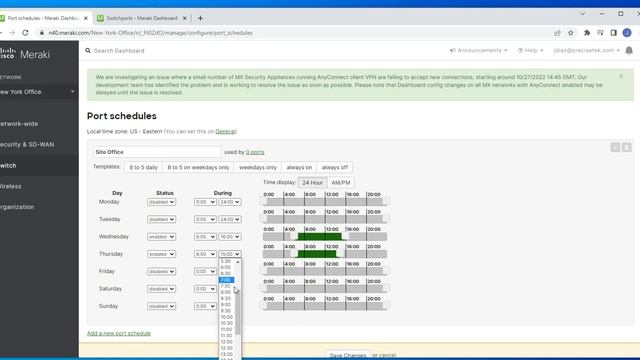Close the Switchports browser tab
The height and width of the screenshot is (360, 640).
coord(184,18)
